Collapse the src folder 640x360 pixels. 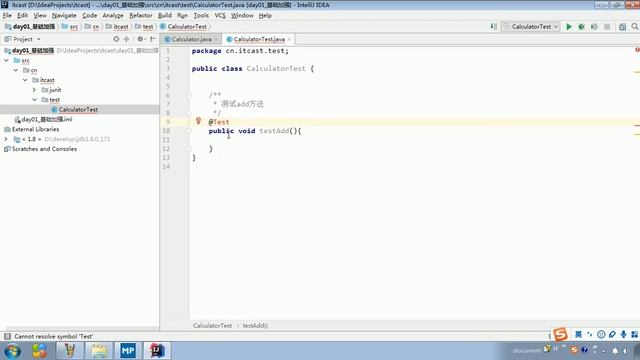click(6, 60)
